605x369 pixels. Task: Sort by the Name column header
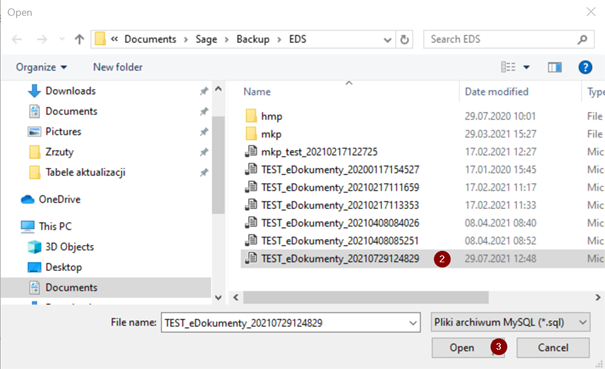pyautogui.click(x=257, y=92)
